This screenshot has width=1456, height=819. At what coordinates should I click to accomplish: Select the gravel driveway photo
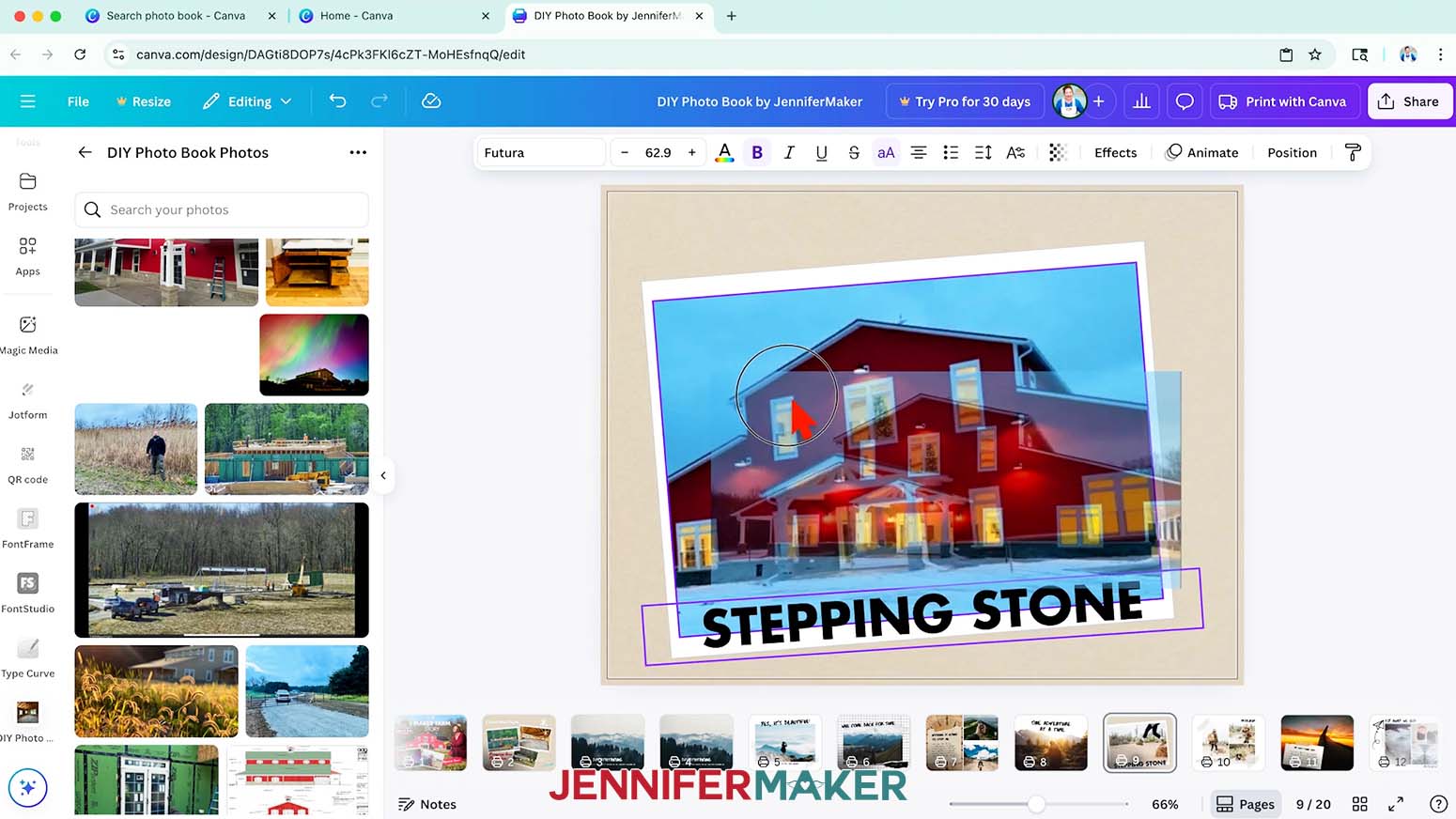(x=307, y=691)
